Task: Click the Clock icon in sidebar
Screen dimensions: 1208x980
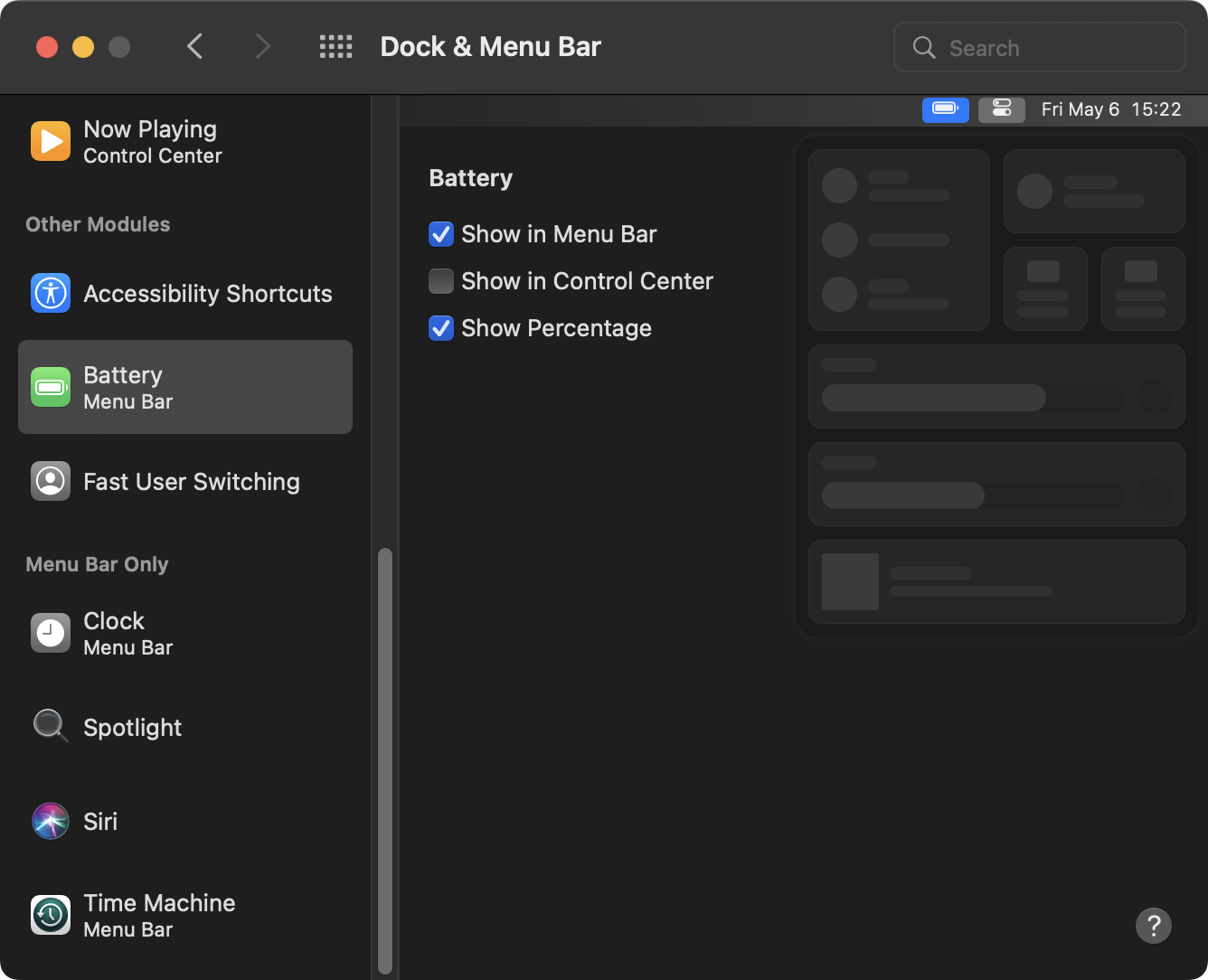Action: tap(51, 633)
